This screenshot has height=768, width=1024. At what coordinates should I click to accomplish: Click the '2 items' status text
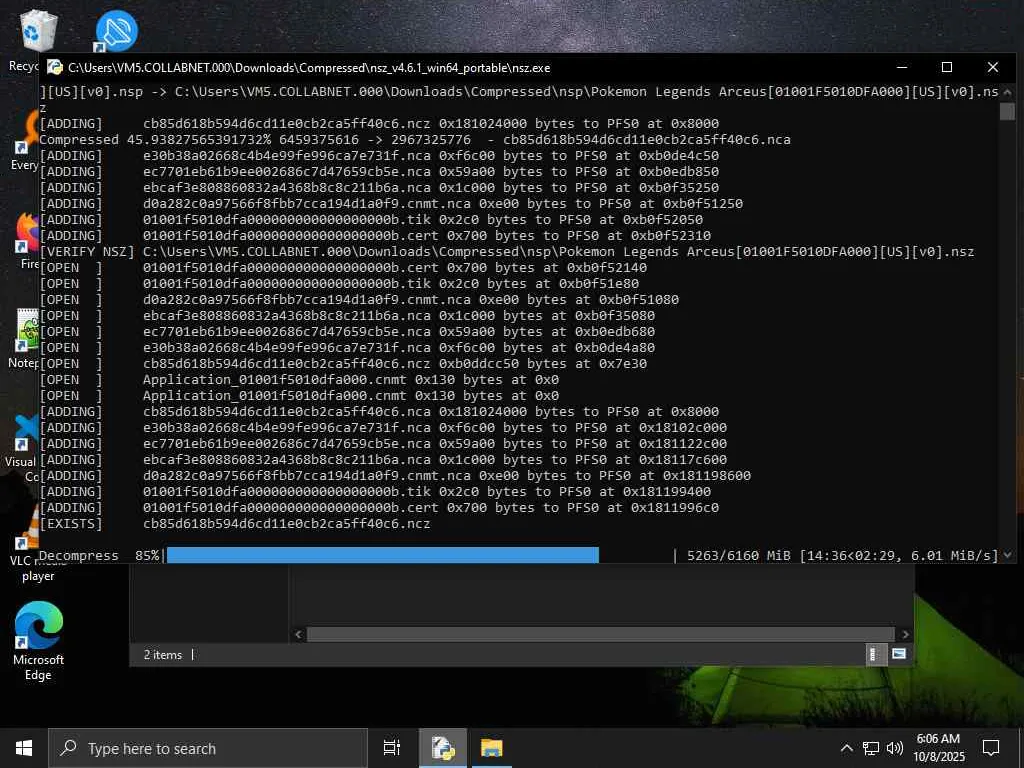tap(163, 654)
